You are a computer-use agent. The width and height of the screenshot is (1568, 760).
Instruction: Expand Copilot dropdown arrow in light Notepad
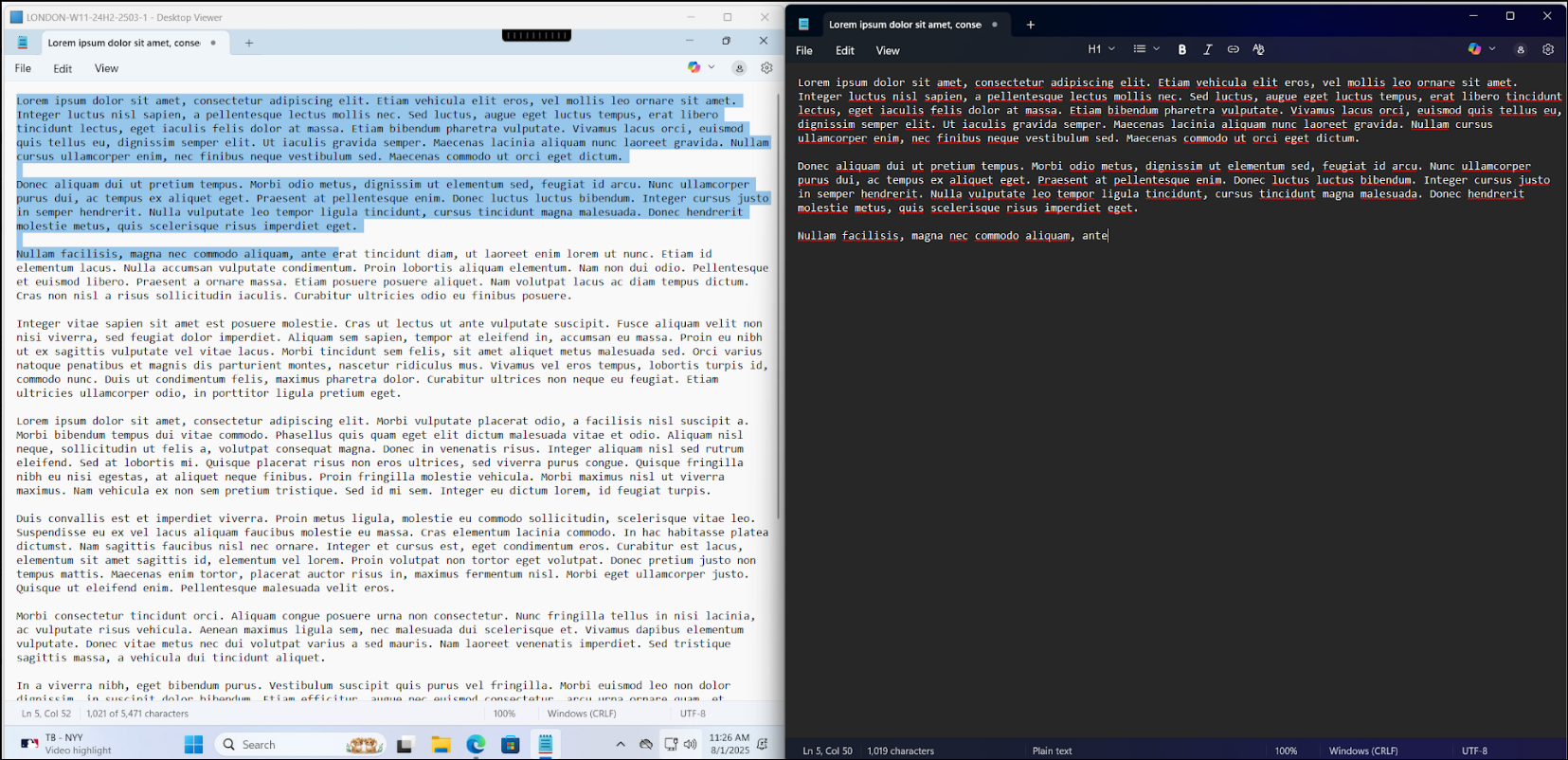pyautogui.click(x=712, y=67)
